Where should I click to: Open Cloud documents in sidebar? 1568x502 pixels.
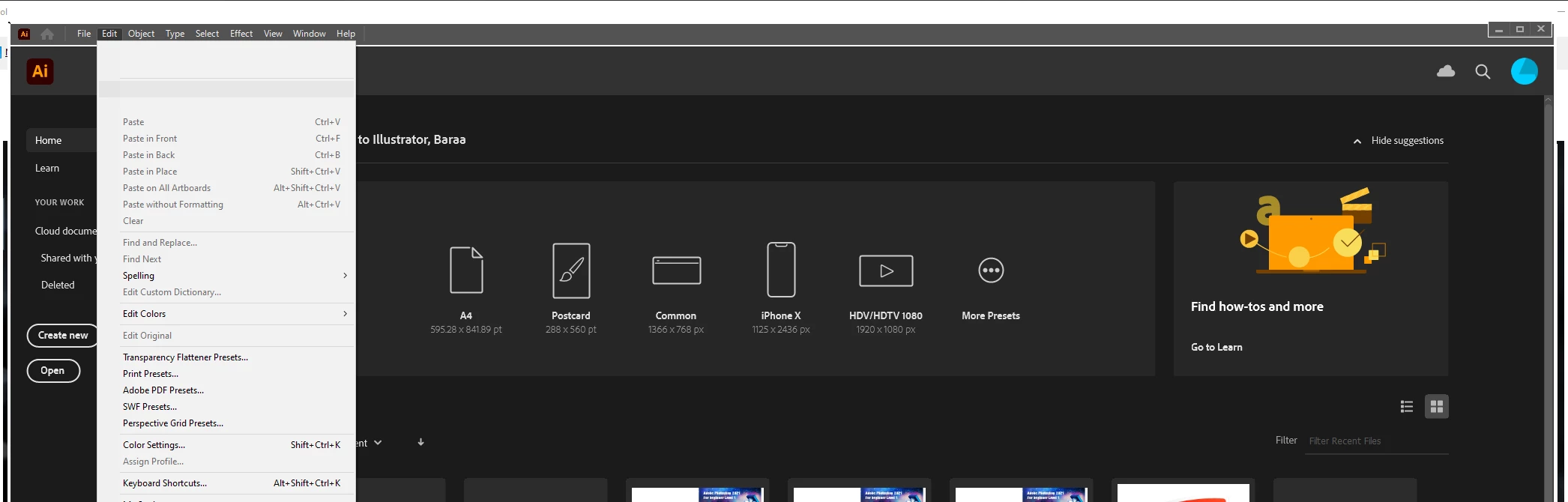(66, 231)
